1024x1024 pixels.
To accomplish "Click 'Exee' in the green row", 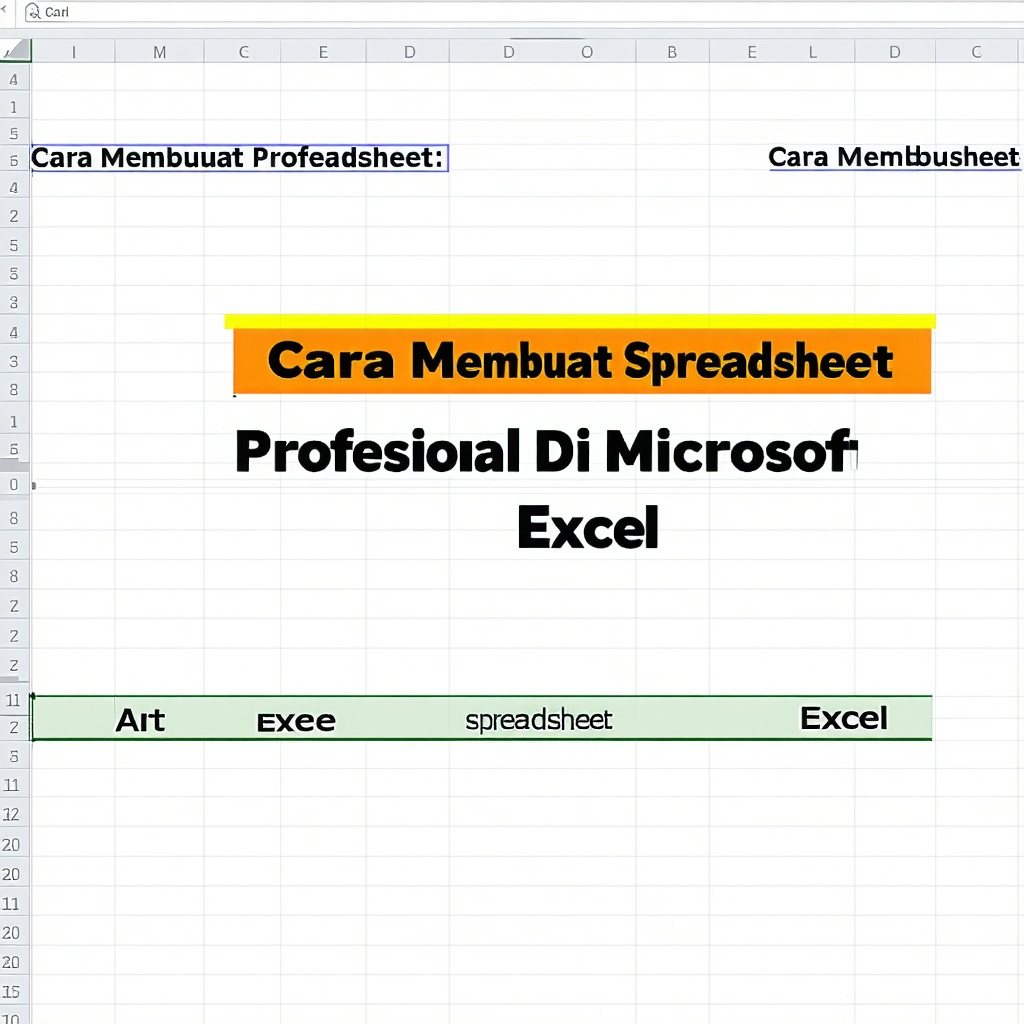I will (296, 722).
